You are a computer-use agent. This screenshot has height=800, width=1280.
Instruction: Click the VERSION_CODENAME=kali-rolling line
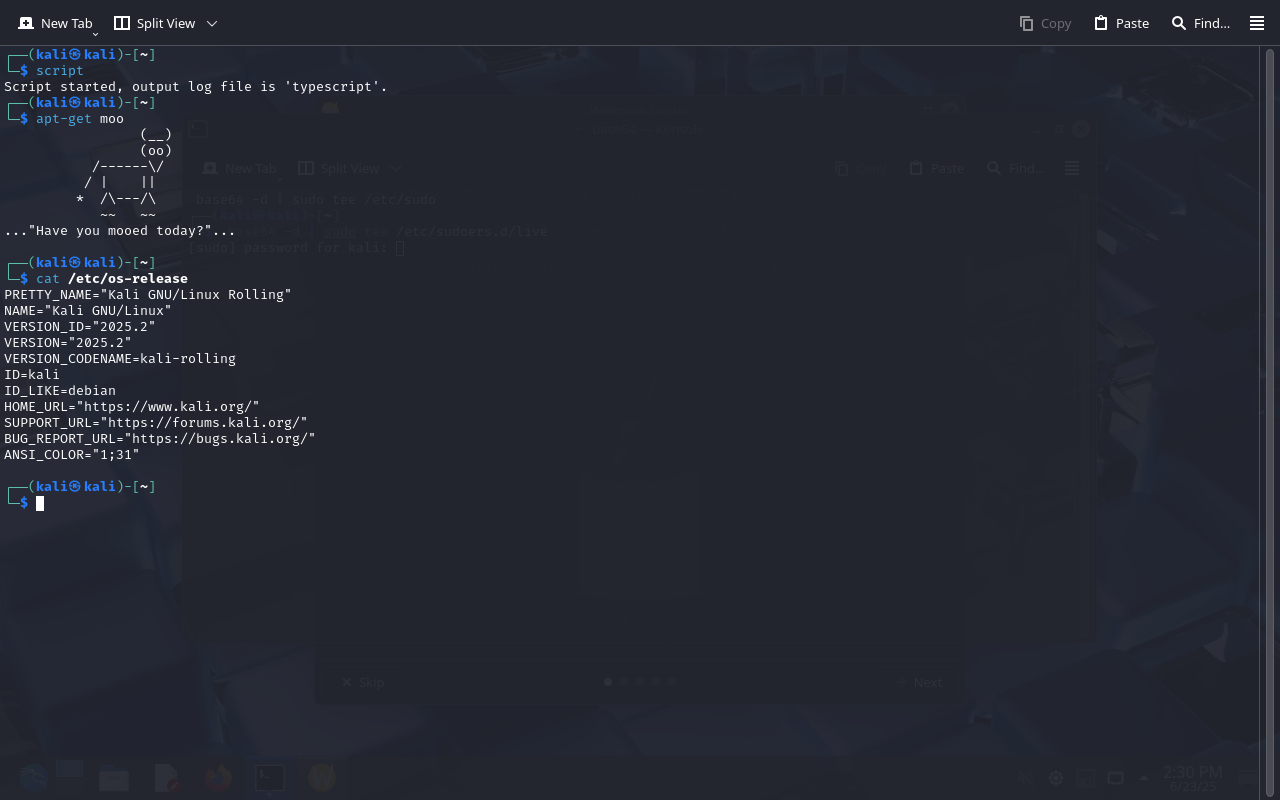tap(120, 359)
